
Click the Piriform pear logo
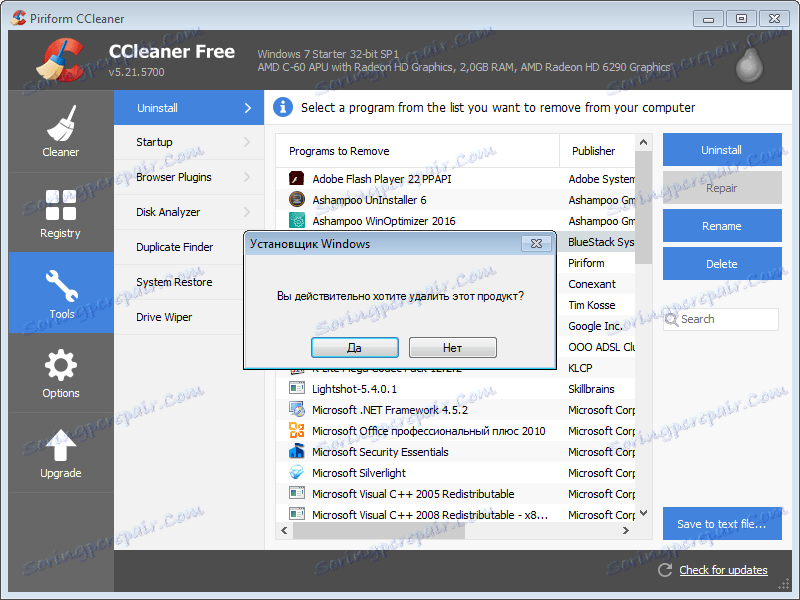749,65
